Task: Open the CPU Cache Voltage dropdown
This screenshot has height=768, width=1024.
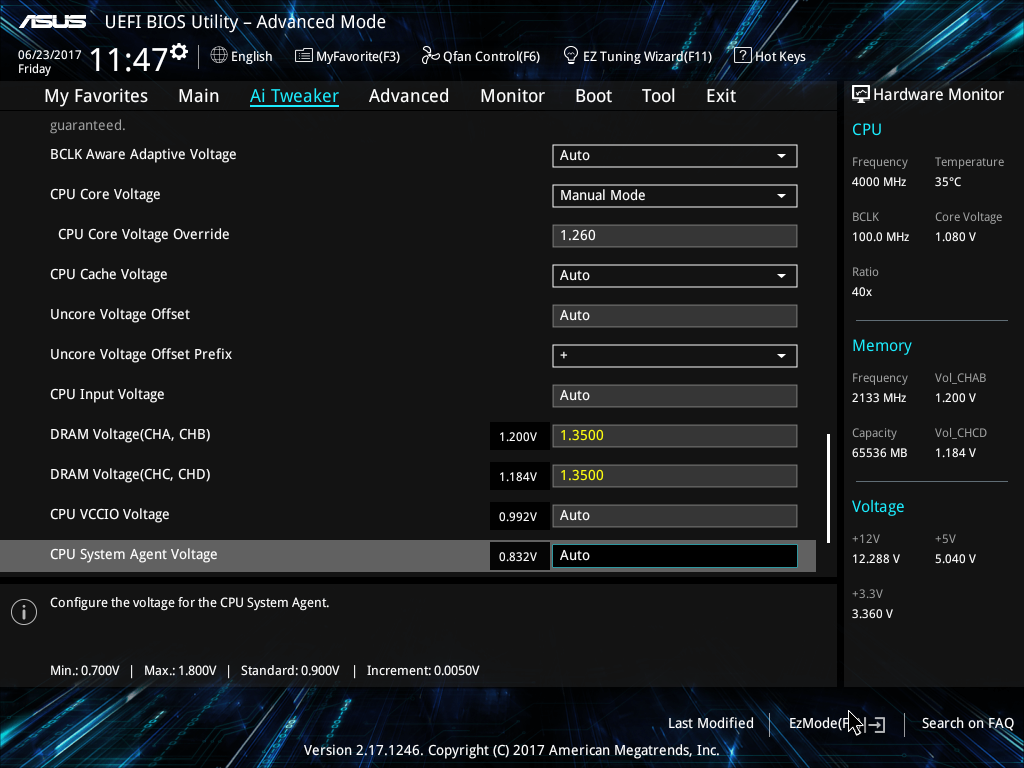Action: click(675, 276)
